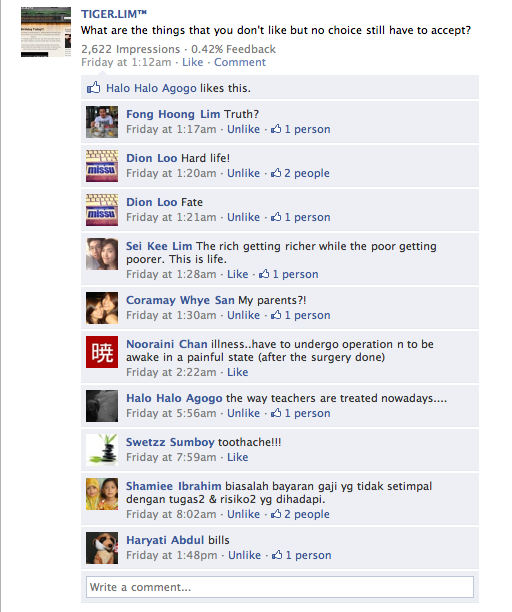Open Swetzz Sumboy's zen stones avatar
The width and height of the screenshot is (512, 612).
[x=102, y=450]
